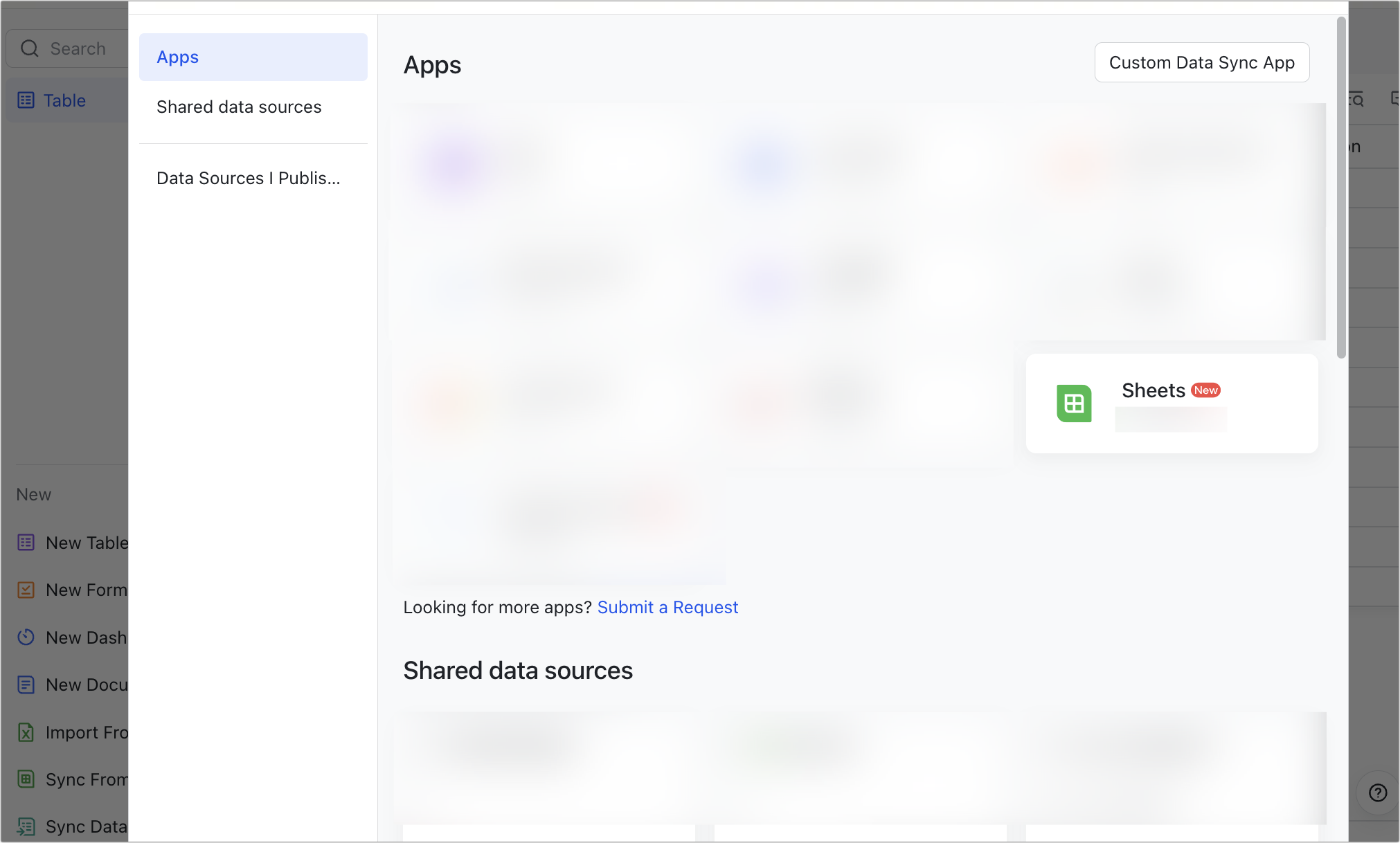Select the New Form icon
1400x843 pixels.
point(26,590)
